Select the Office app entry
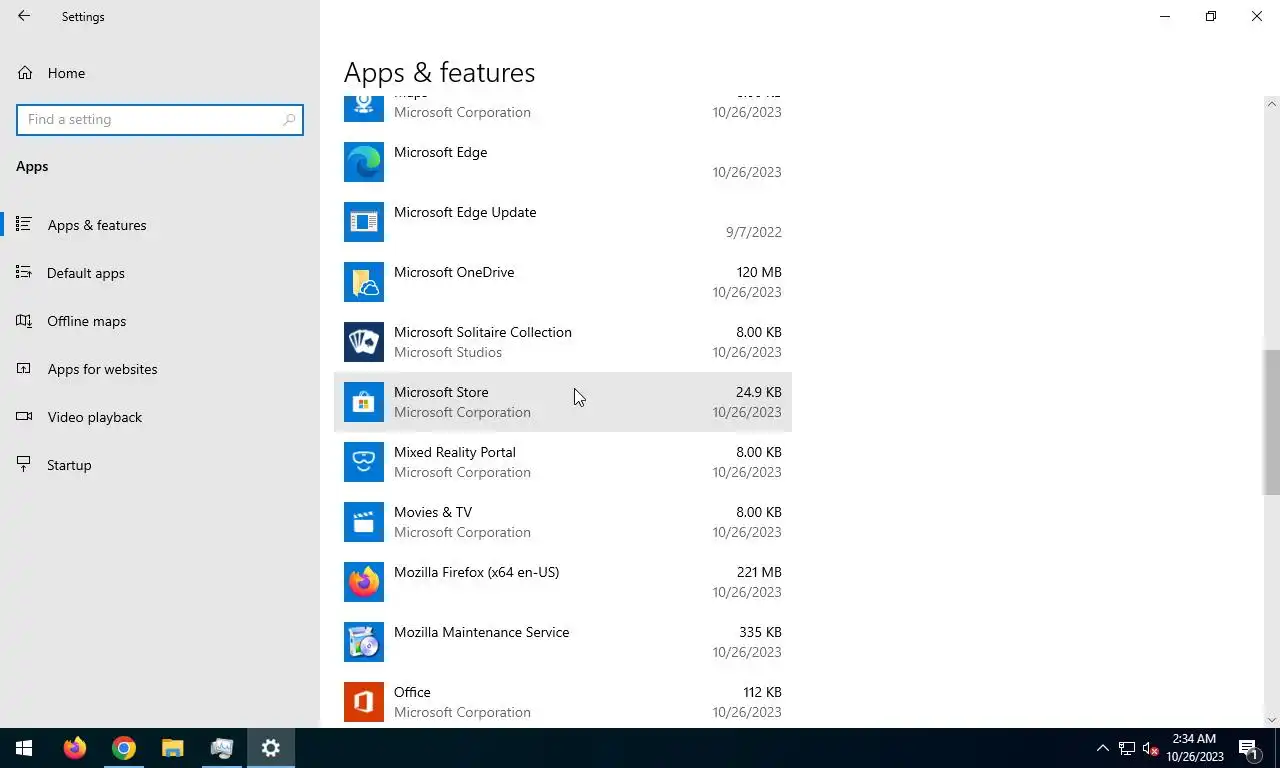1280x768 pixels. pyautogui.click(x=563, y=702)
